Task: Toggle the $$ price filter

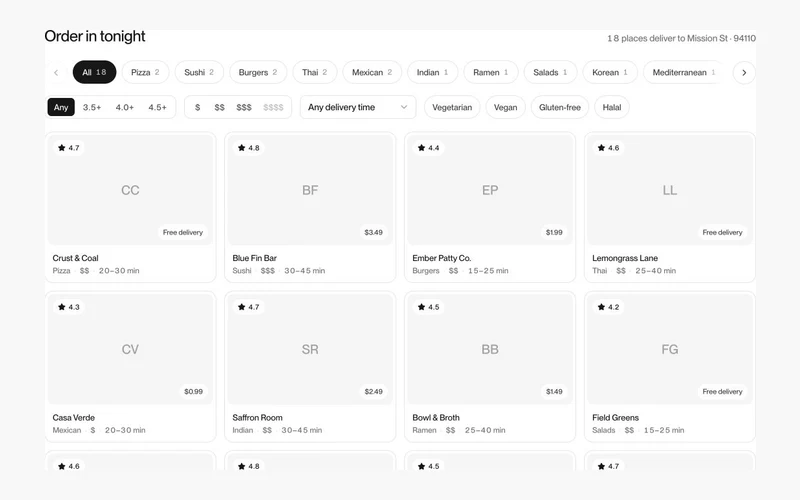Action: click(219, 107)
